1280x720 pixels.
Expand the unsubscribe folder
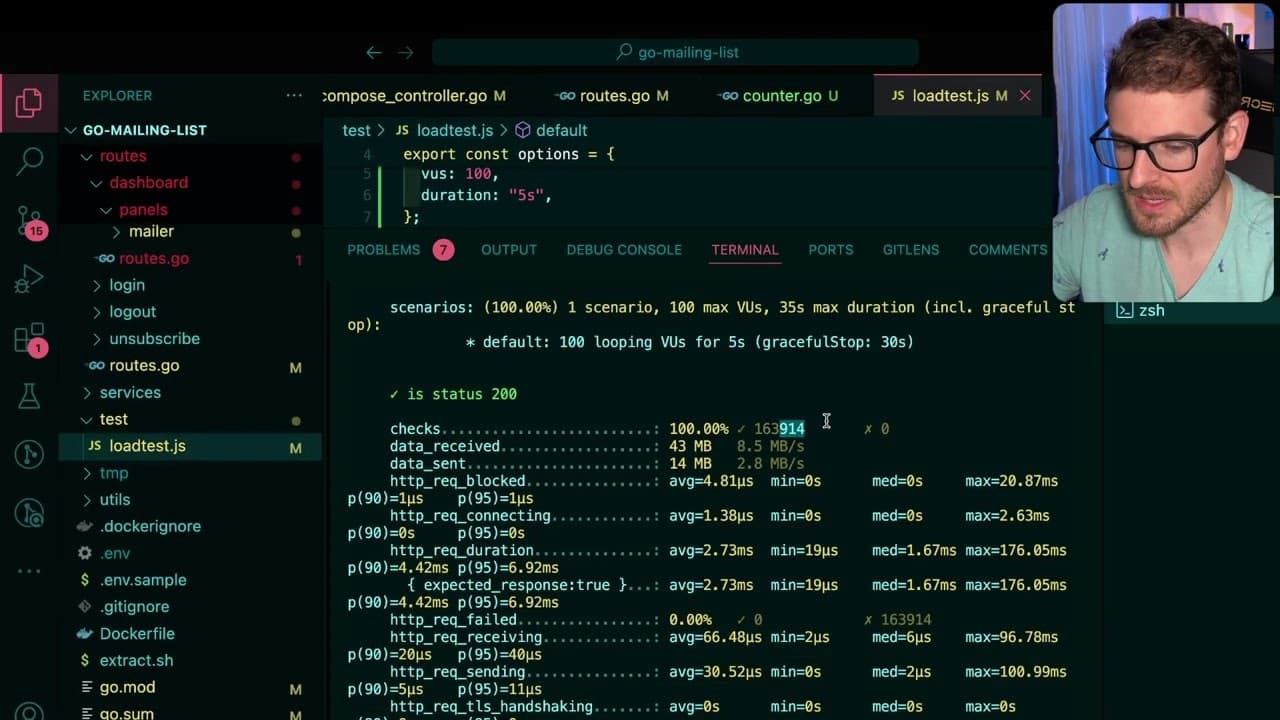point(190,338)
